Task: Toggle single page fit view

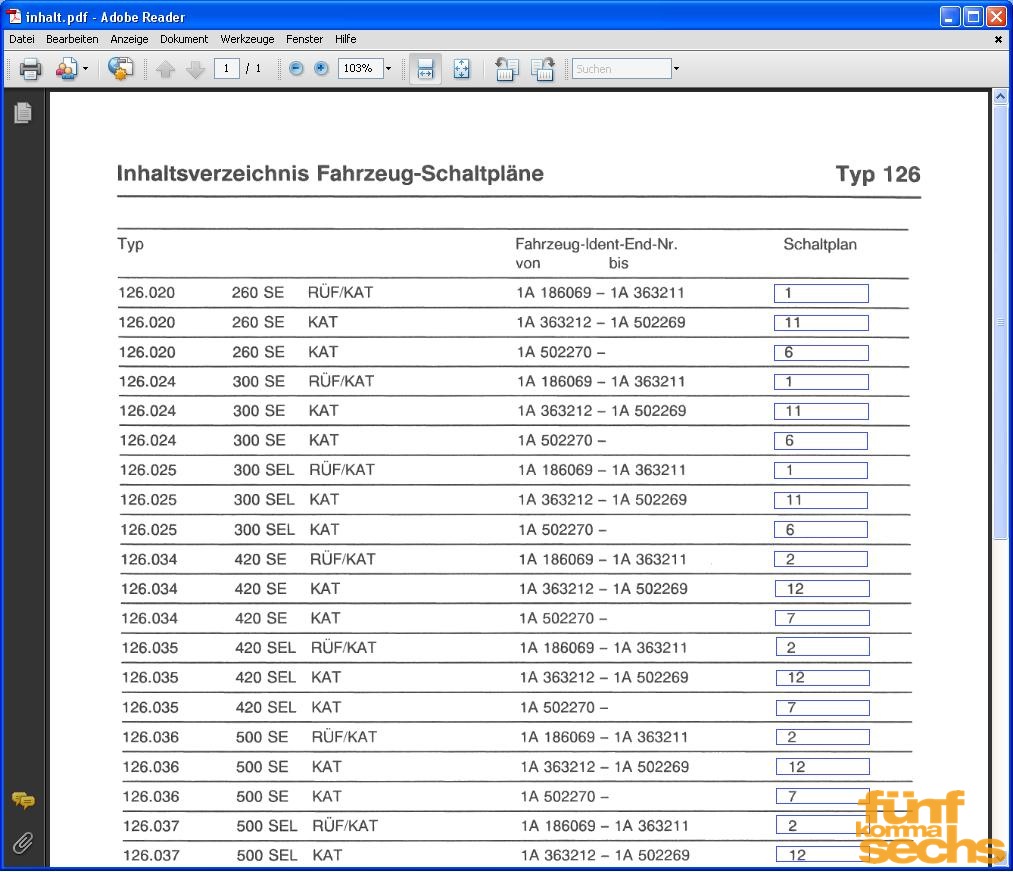Action: pos(461,68)
